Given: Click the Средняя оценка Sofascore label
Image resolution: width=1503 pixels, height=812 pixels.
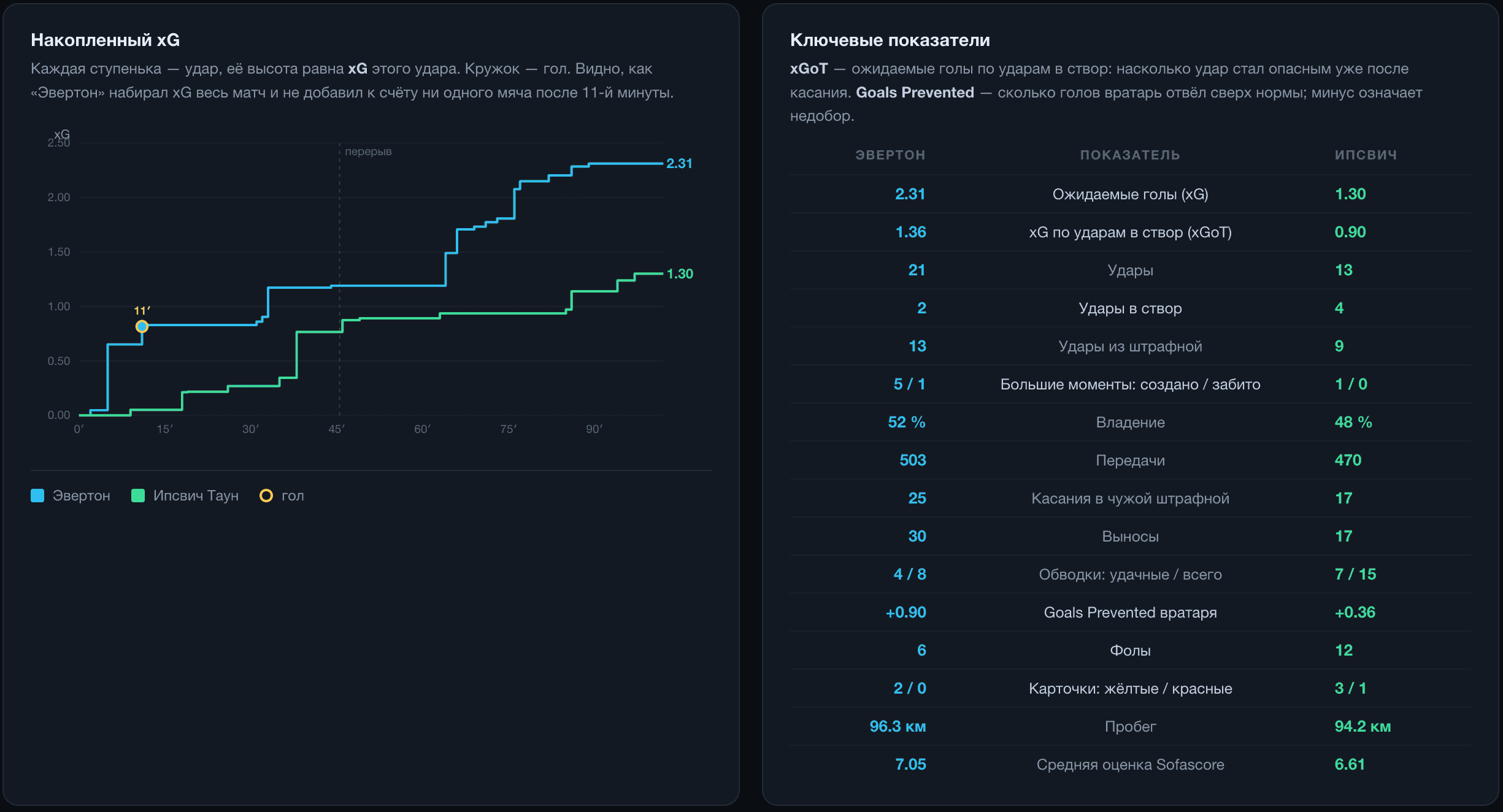Looking at the screenshot, I should (x=1130, y=765).
